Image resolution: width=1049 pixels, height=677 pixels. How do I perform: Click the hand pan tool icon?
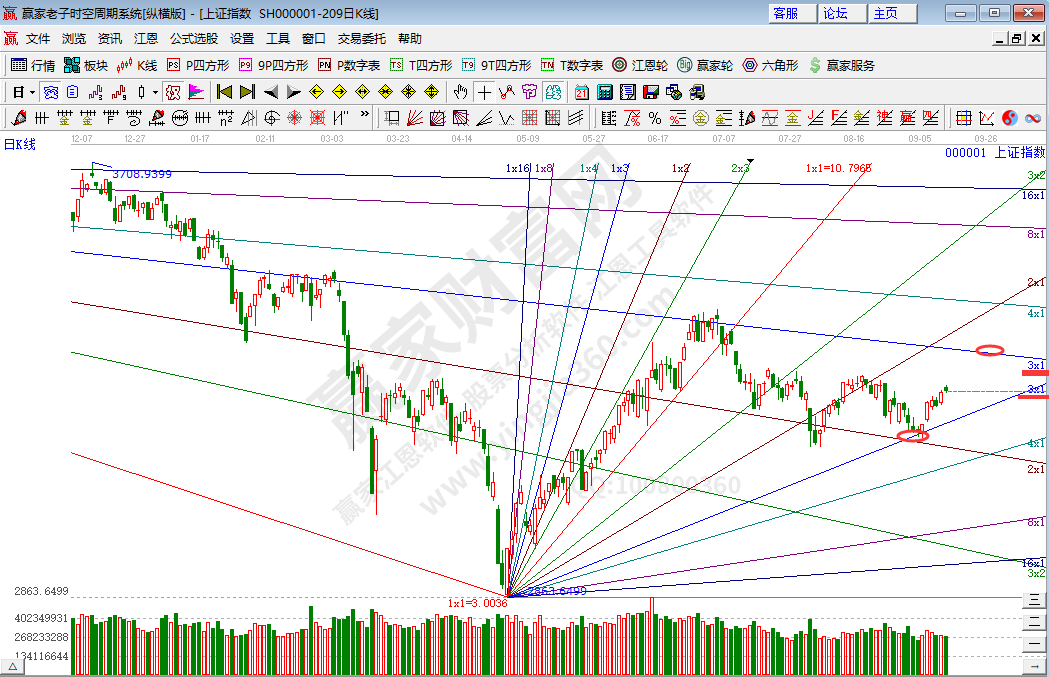point(460,92)
